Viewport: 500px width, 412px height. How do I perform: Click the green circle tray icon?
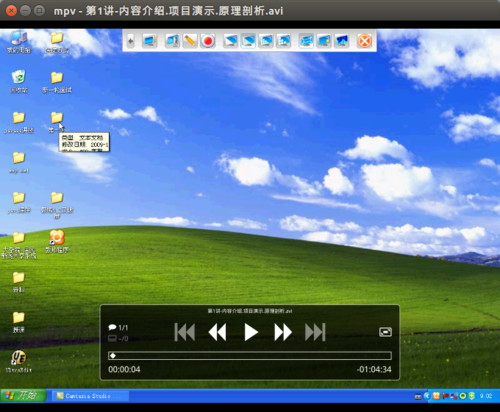pos(463,396)
